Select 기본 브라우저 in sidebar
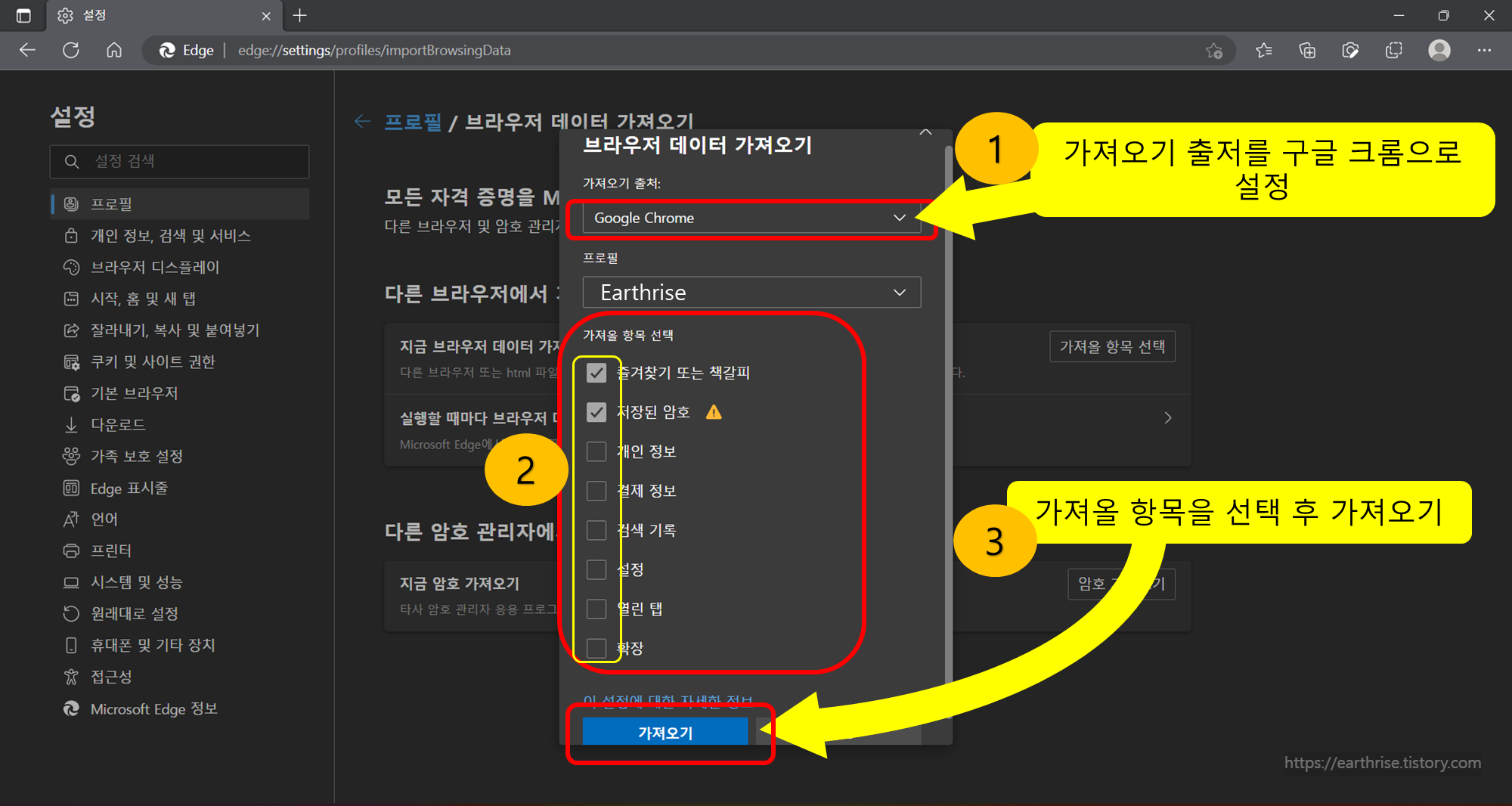1512x806 pixels. [180, 393]
